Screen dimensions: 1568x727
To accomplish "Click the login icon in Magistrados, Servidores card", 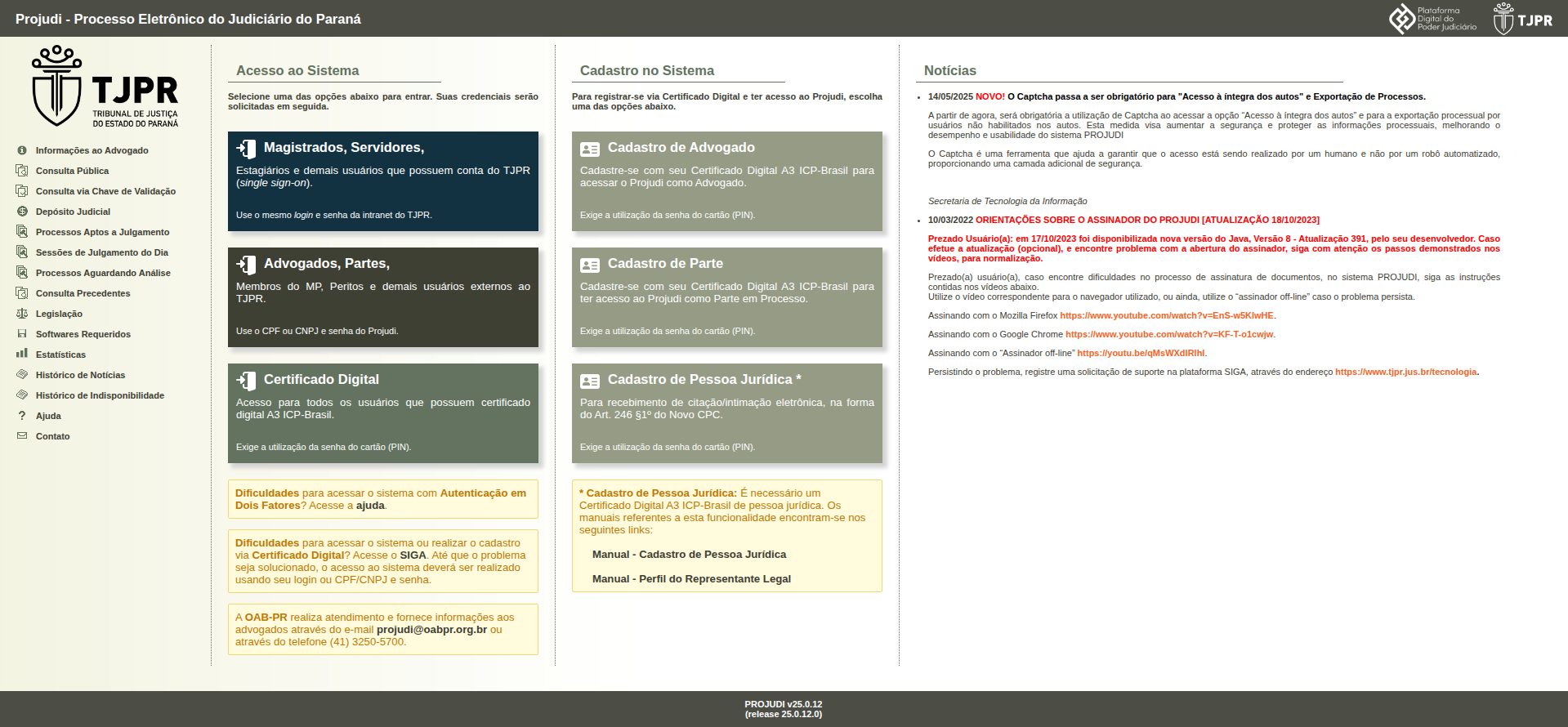I will click(246, 148).
